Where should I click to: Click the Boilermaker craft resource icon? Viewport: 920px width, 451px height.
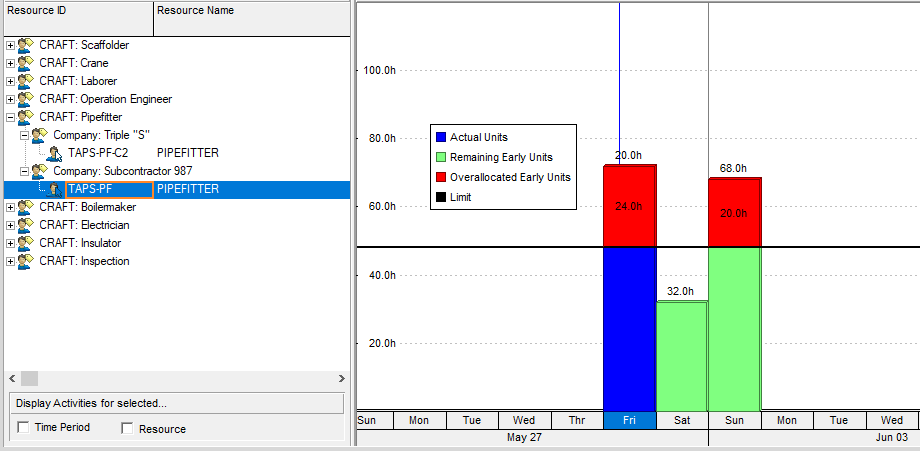coord(26,207)
